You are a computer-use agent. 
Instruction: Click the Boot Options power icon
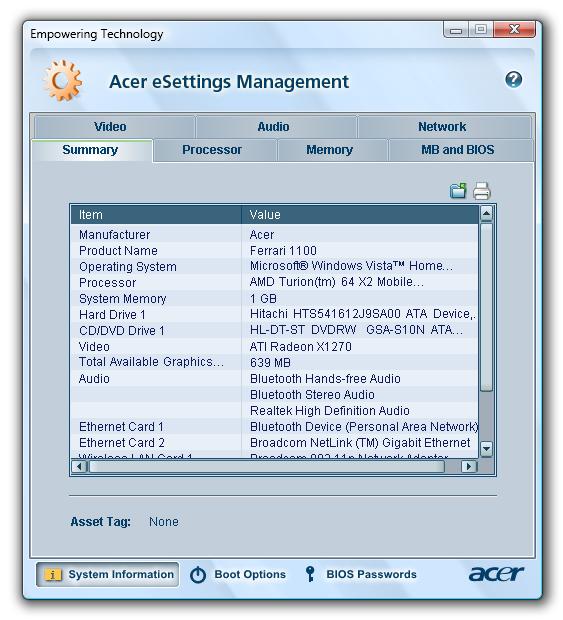(x=198, y=575)
